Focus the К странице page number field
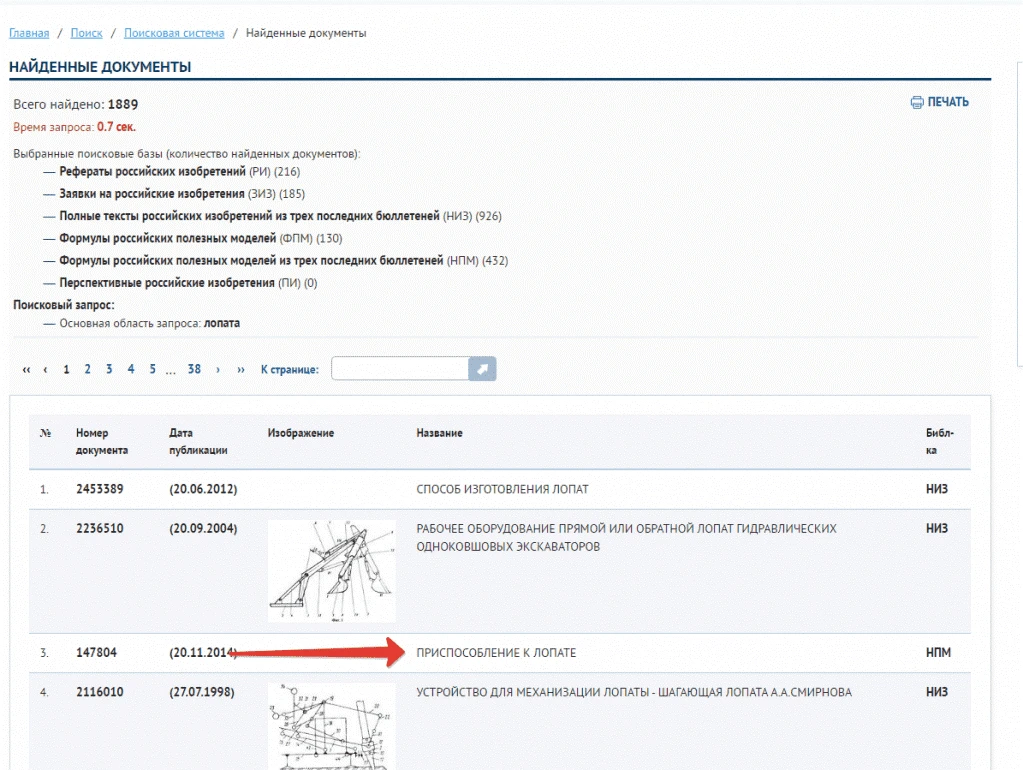 [x=400, y=369]
